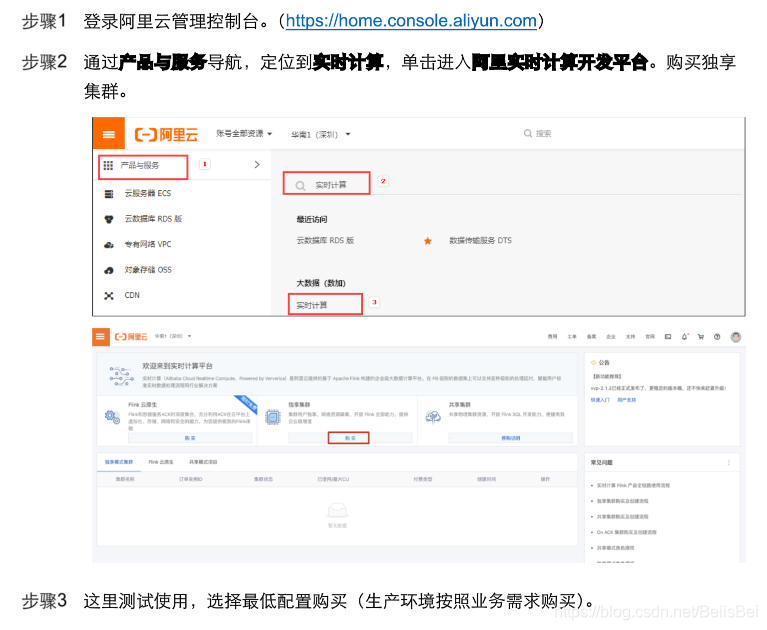Screen dimensions: 767x630
Task: Open the notification bell icon
Action: pos(684,337)
